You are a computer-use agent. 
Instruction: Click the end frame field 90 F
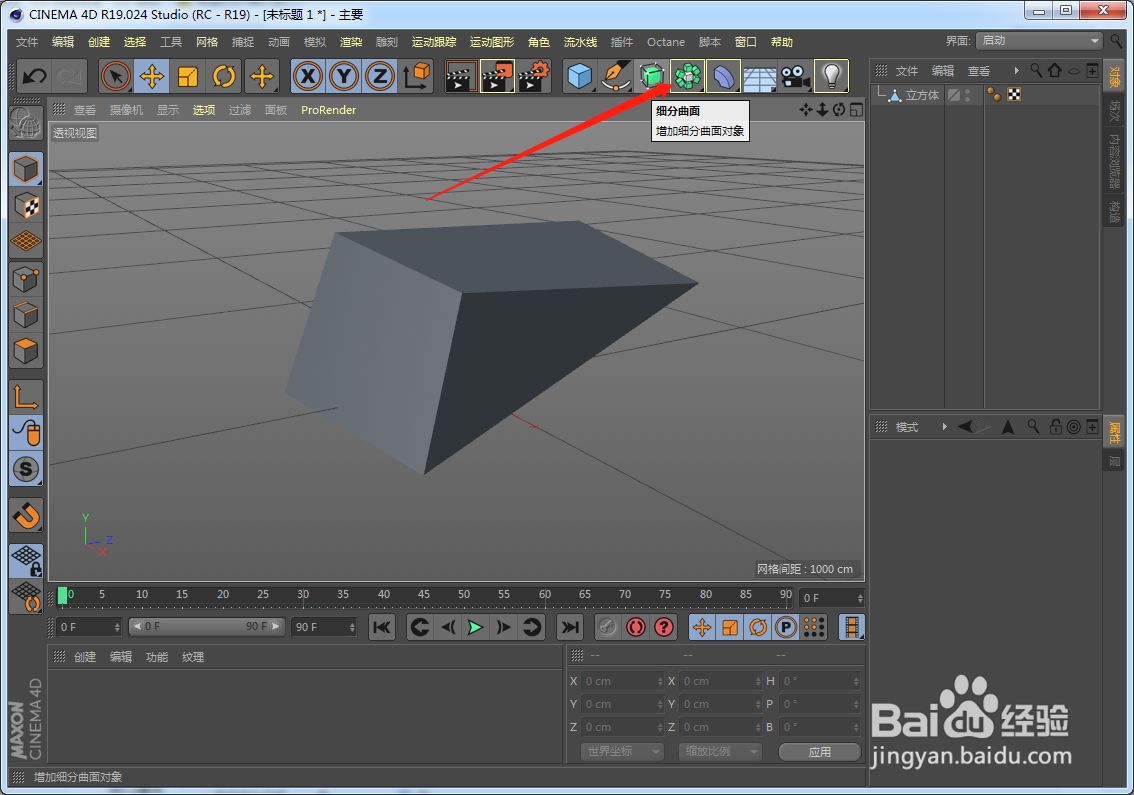pyautogui.click(x=325, y=627)
